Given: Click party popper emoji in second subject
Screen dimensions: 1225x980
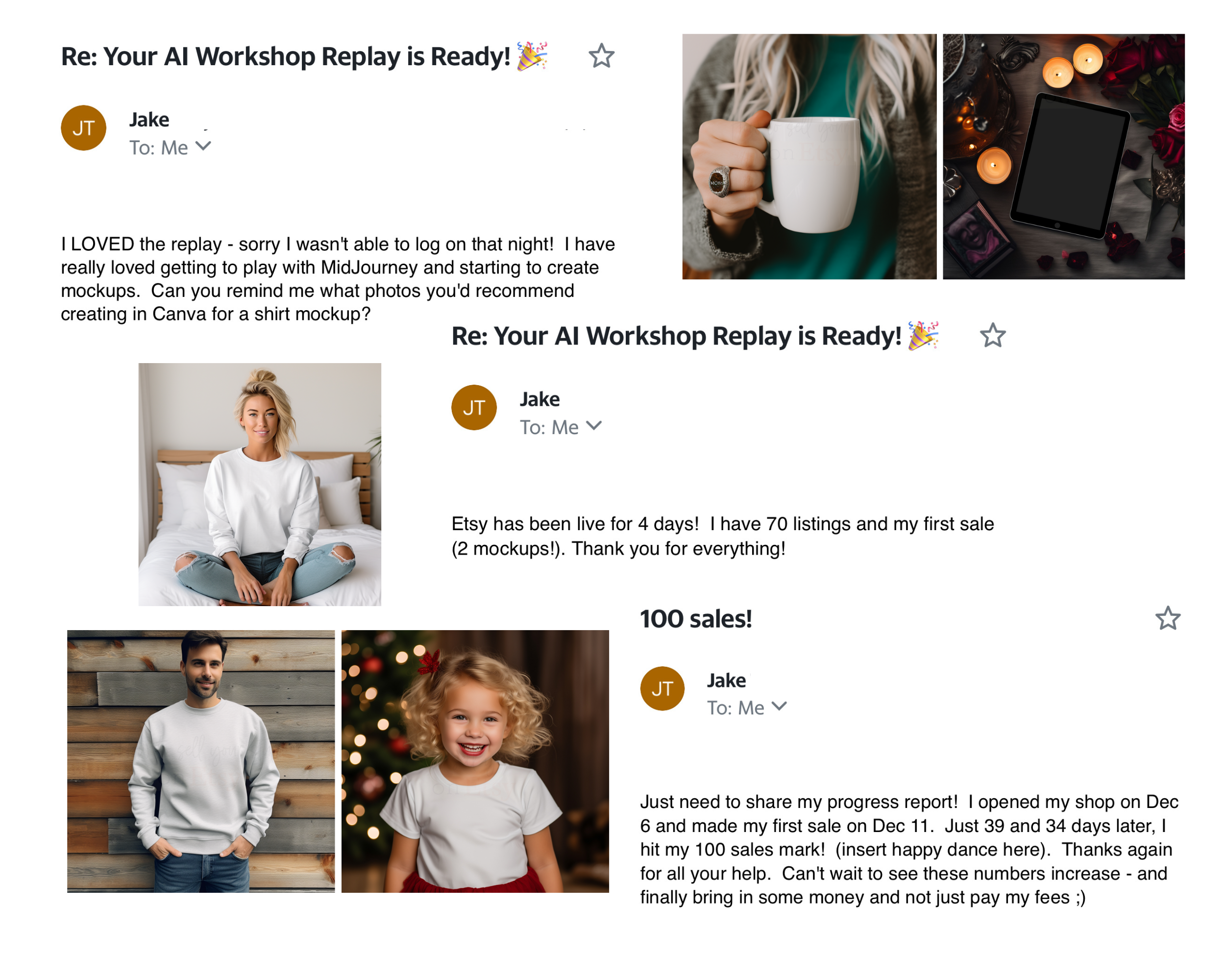Looking at the screenshot, I should 923,335.
